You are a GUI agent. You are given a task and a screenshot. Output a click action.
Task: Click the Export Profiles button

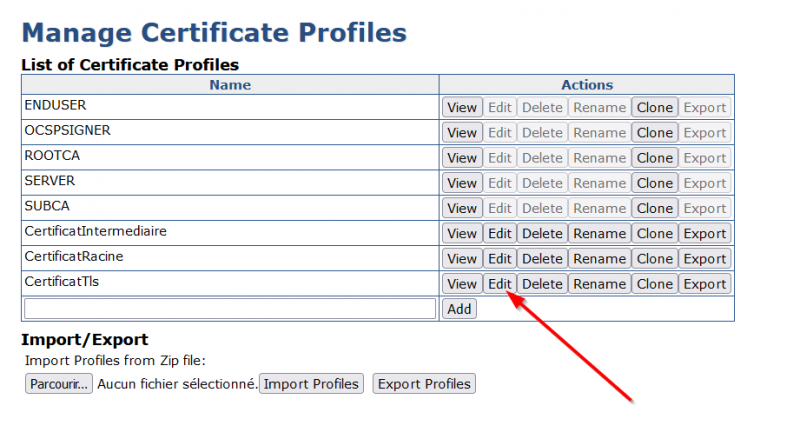click(x=424, y=384)
